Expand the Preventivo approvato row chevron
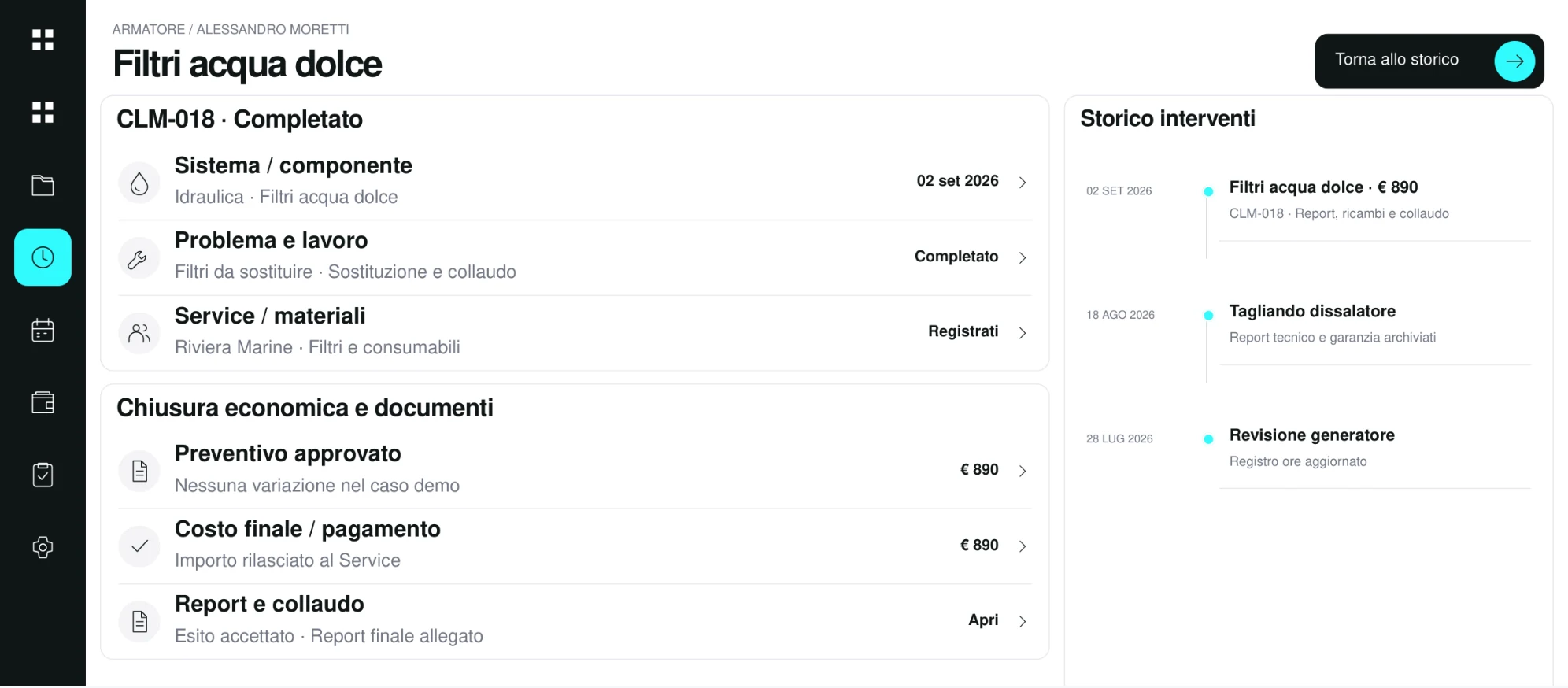This screenshot has height=688, width=1568. pyautogui.click(x=1023, y=471)
